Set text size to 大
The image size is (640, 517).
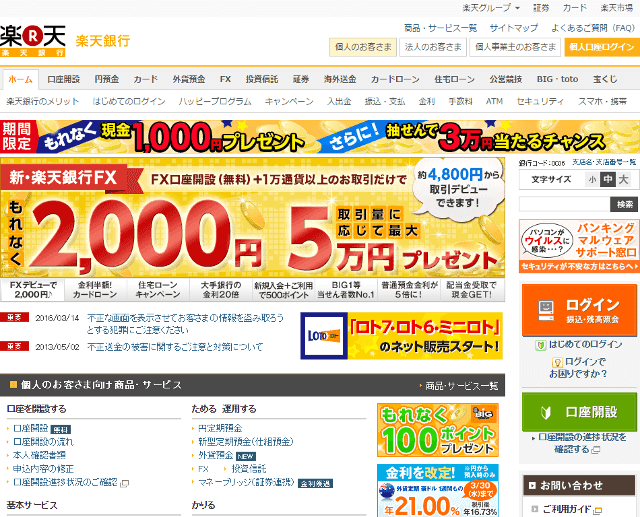623,180
